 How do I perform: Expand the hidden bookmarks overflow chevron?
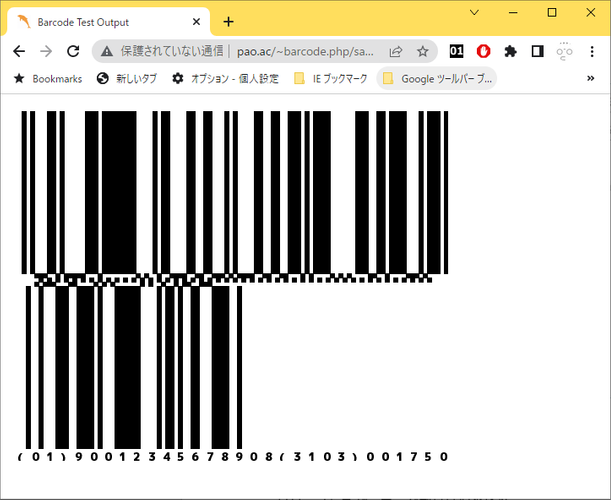pos(591,78)
